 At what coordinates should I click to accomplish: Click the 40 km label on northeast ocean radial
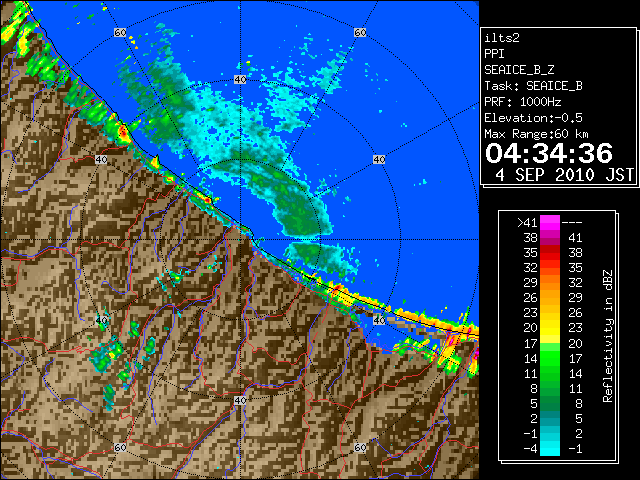[379, 160]
